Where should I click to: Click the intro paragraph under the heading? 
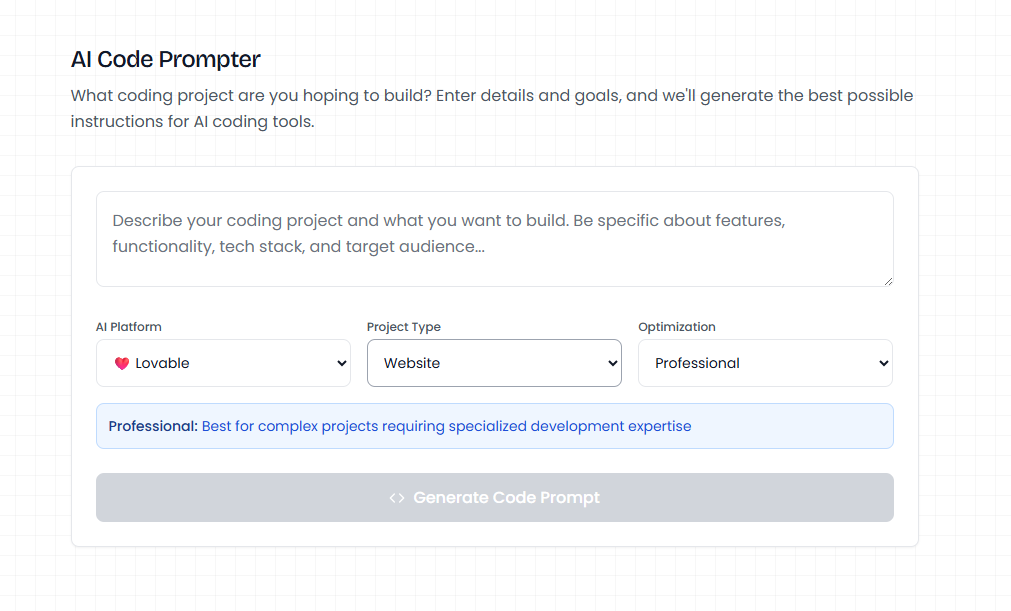491,109
